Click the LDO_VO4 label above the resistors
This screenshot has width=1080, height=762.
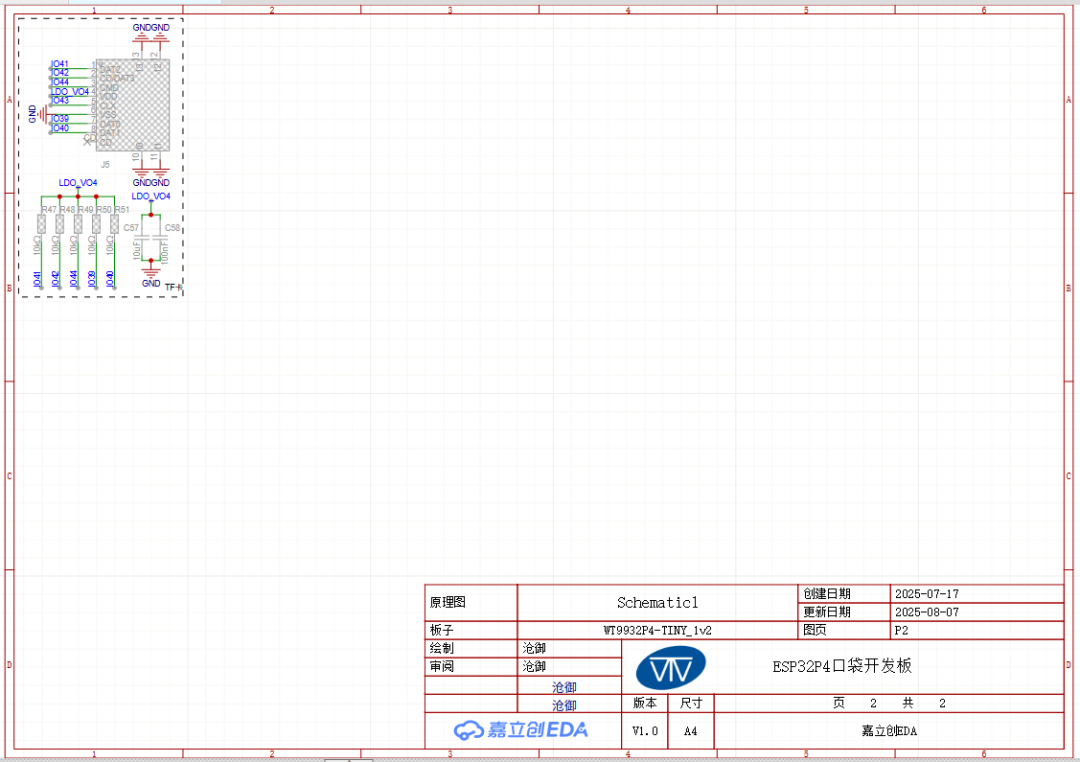pos(78,183)
